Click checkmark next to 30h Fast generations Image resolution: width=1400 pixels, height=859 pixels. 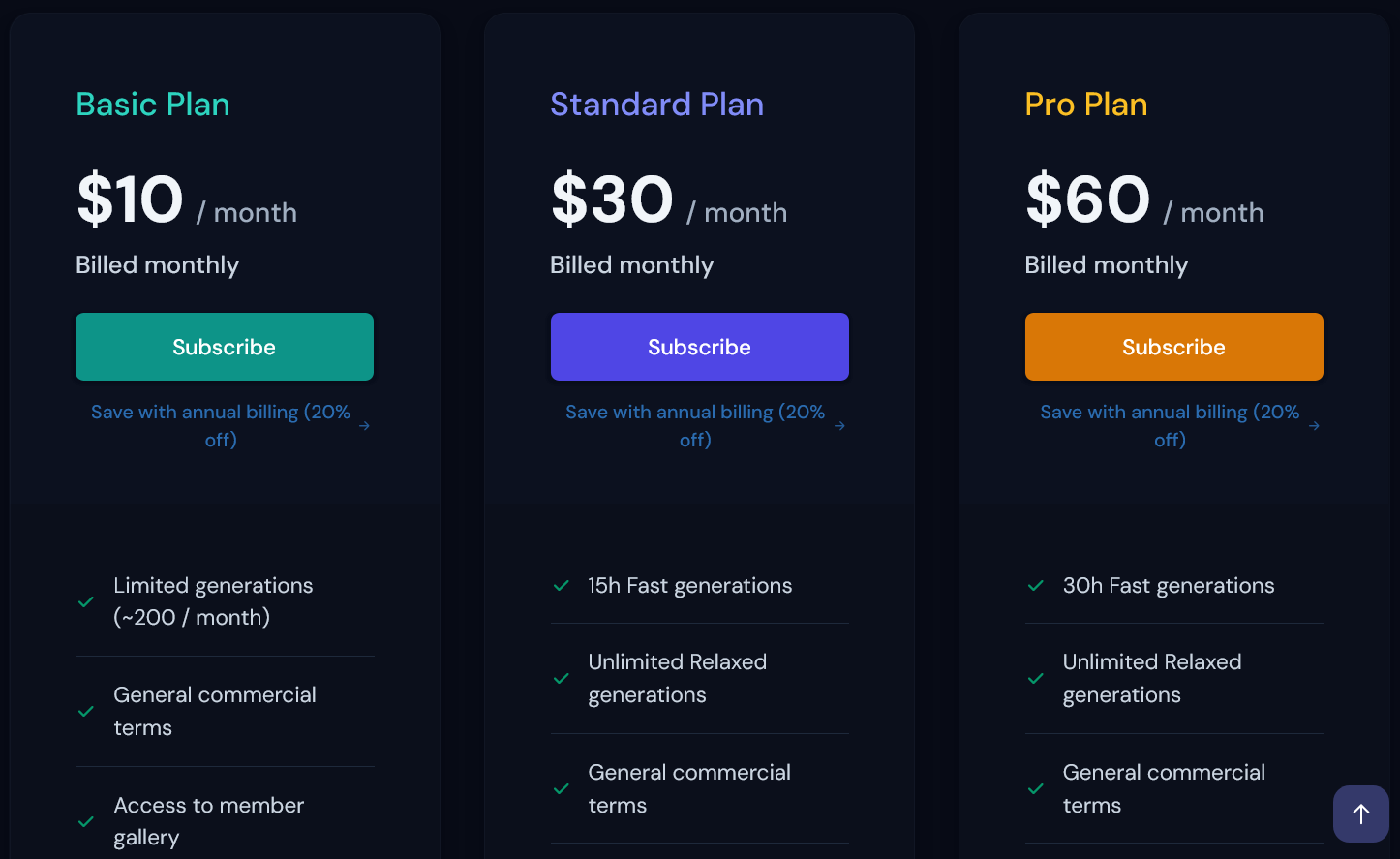(x=1035, y=586)
